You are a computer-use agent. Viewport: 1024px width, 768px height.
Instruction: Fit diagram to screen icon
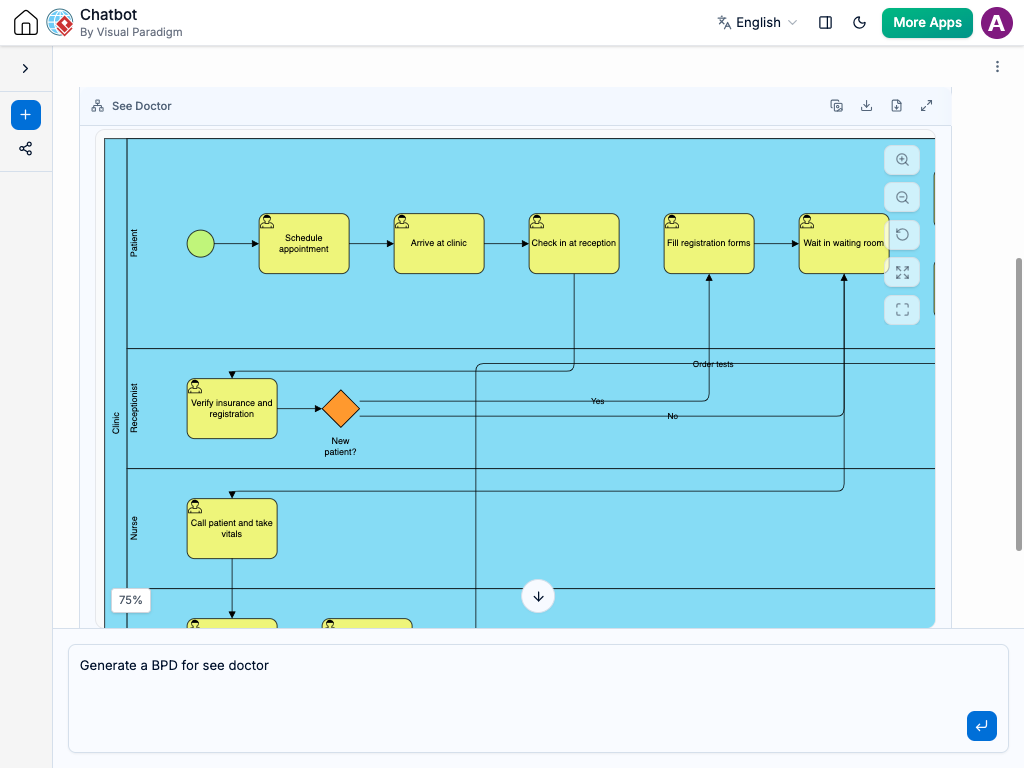click(902, 272)
